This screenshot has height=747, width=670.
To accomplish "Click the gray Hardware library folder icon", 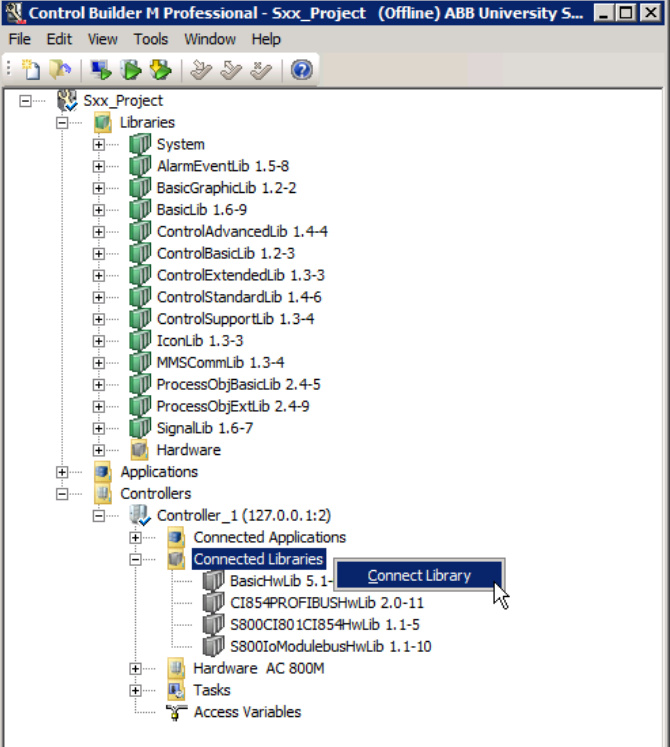I will click(x=140, y=450).
